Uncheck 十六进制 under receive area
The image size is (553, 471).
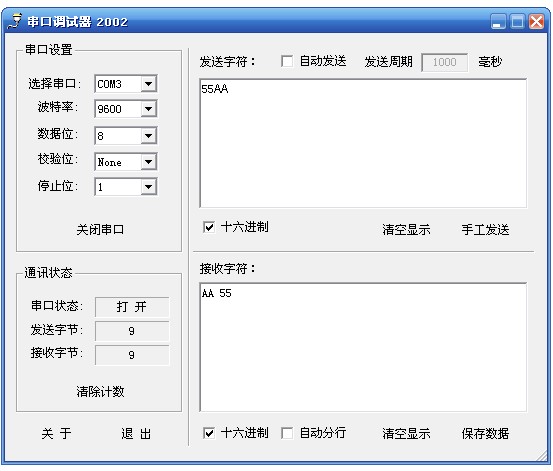tap(209, 433)
